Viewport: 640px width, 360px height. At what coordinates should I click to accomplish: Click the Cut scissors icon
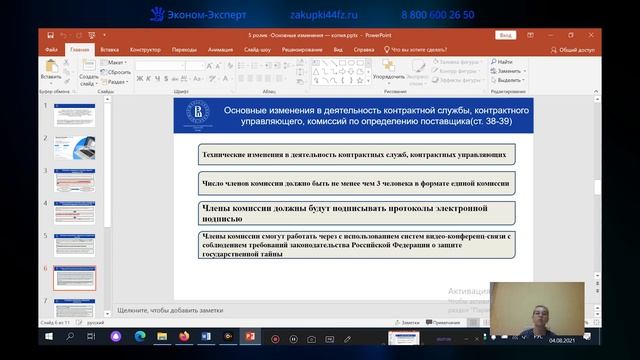pos(66,62)
